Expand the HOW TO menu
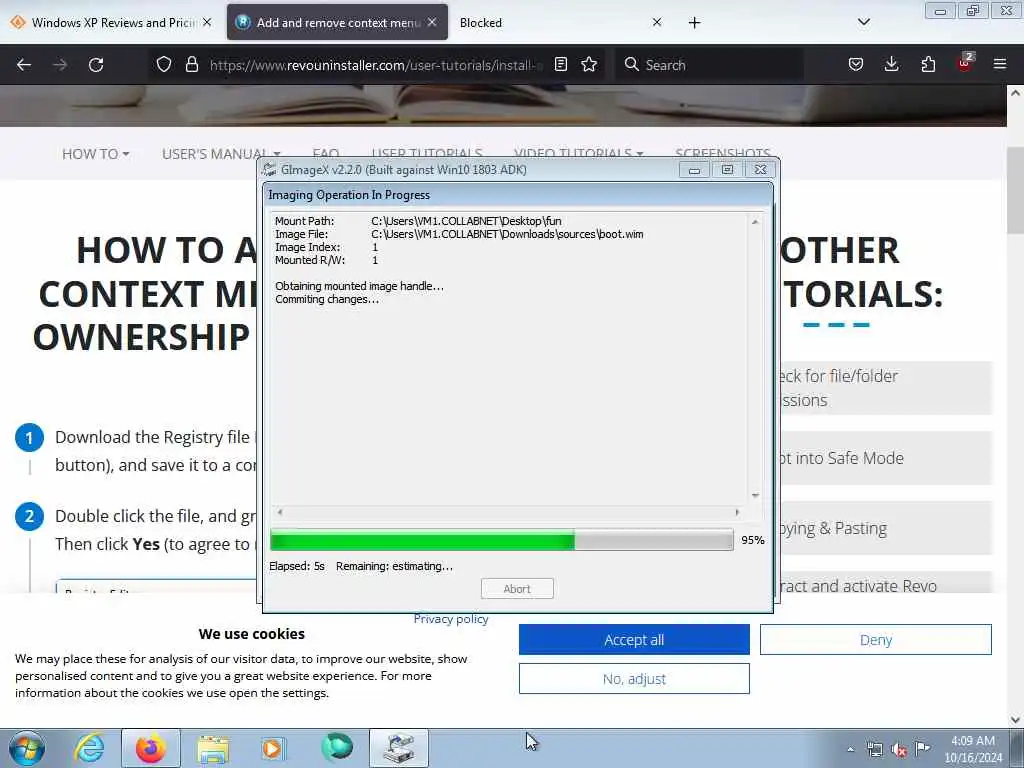 coord(95,154)
